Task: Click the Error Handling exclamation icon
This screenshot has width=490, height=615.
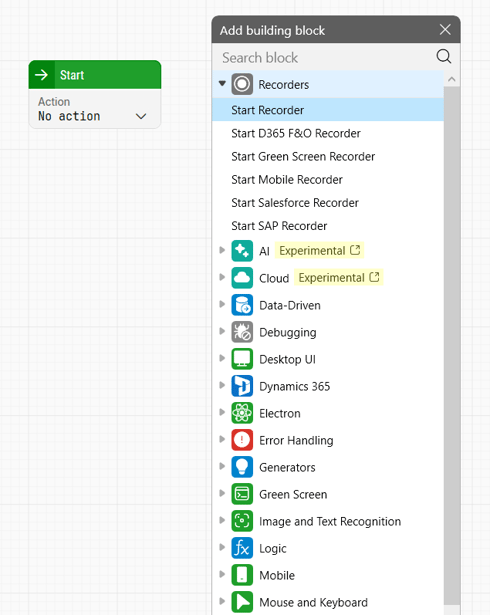Action: 242,440
